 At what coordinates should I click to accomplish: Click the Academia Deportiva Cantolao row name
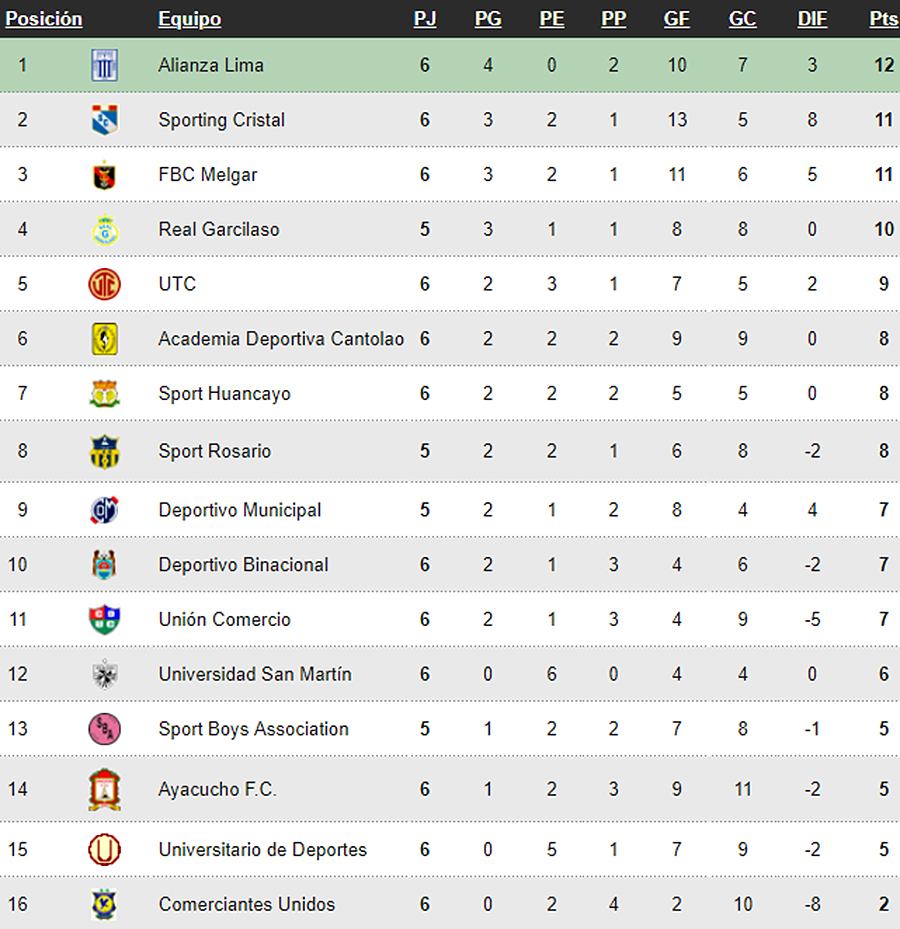281,339
